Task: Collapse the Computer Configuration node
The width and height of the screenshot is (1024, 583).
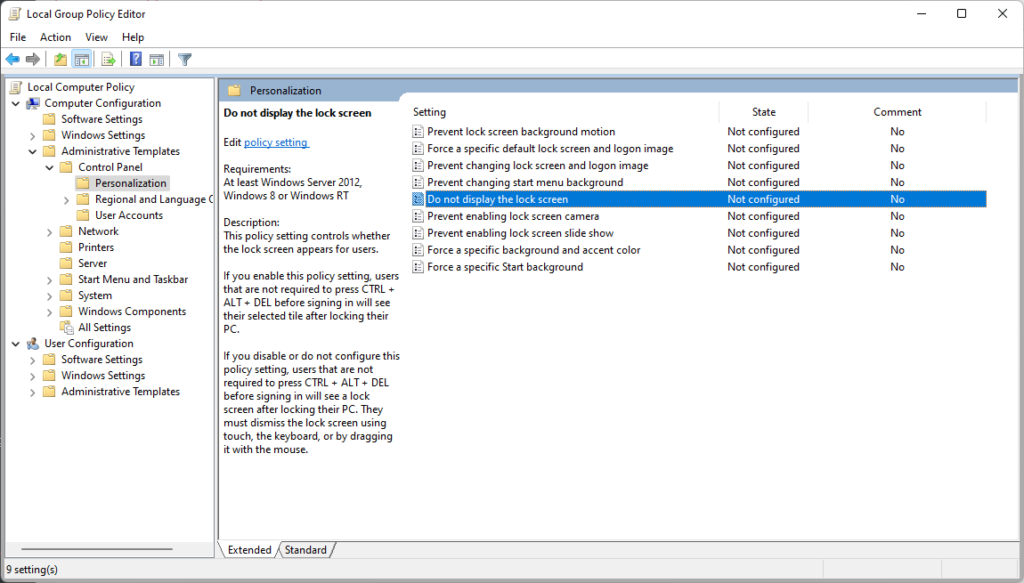Action: (x=16, y=104)
